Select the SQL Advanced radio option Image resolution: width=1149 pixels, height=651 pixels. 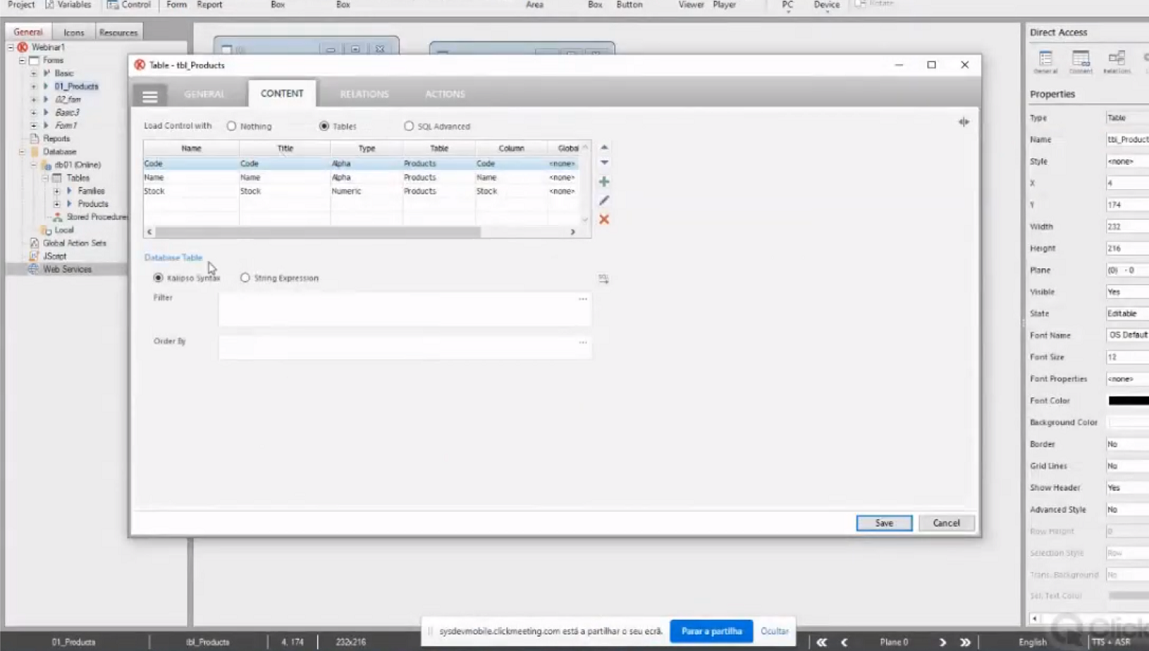[409, 127]
